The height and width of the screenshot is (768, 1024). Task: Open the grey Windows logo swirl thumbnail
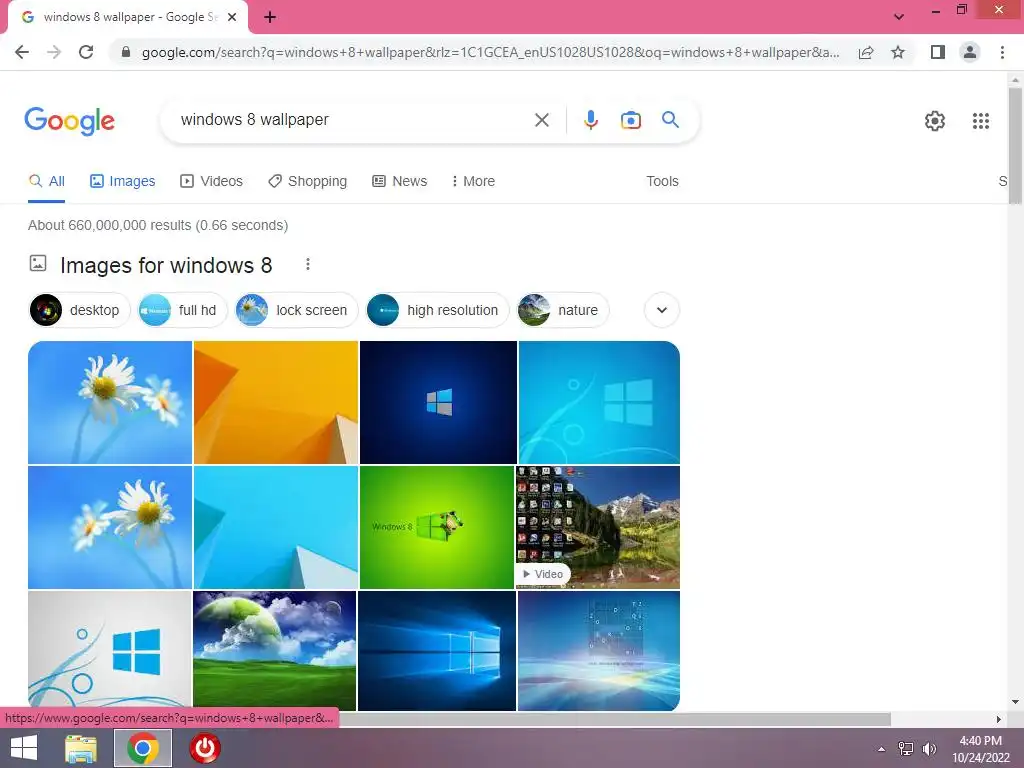(110, 650)
